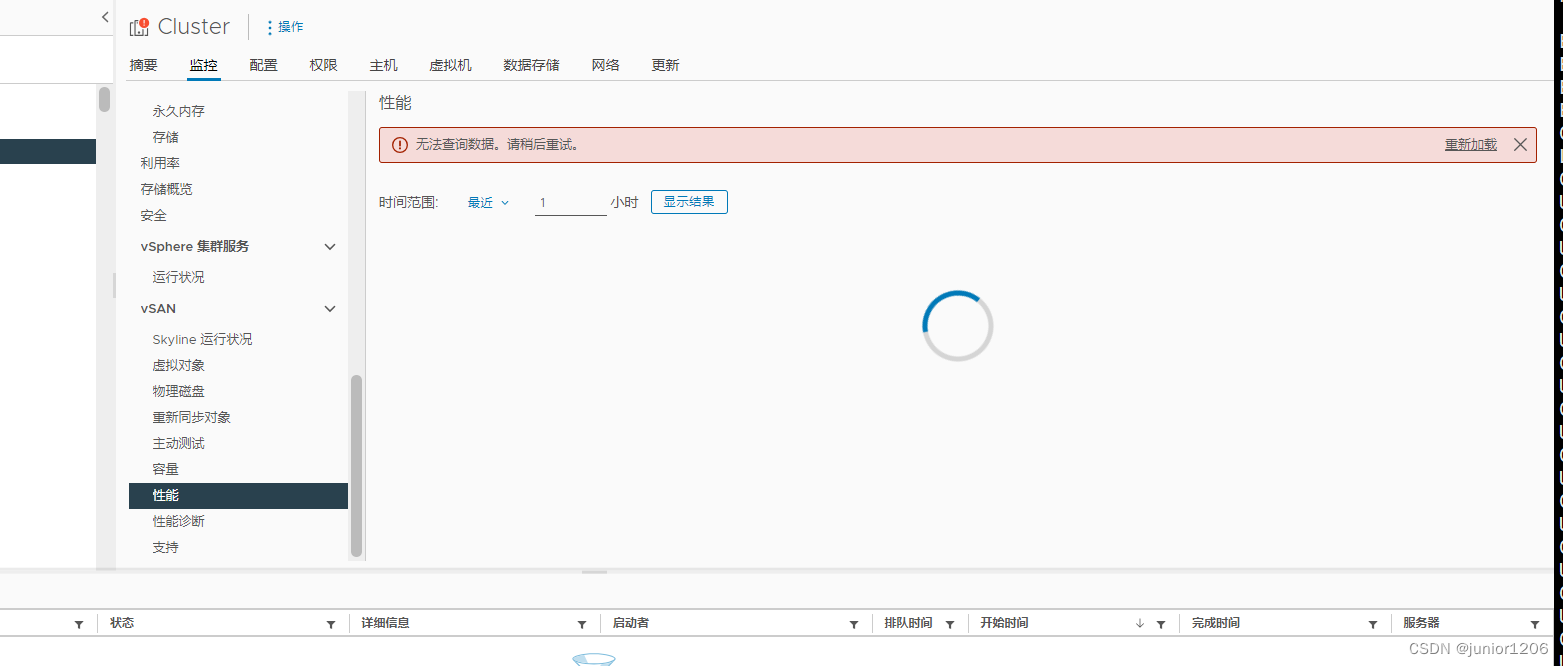Open the 利用率 monitor page
This screenshot has width=1563, height=666.
tap(160, 163)
